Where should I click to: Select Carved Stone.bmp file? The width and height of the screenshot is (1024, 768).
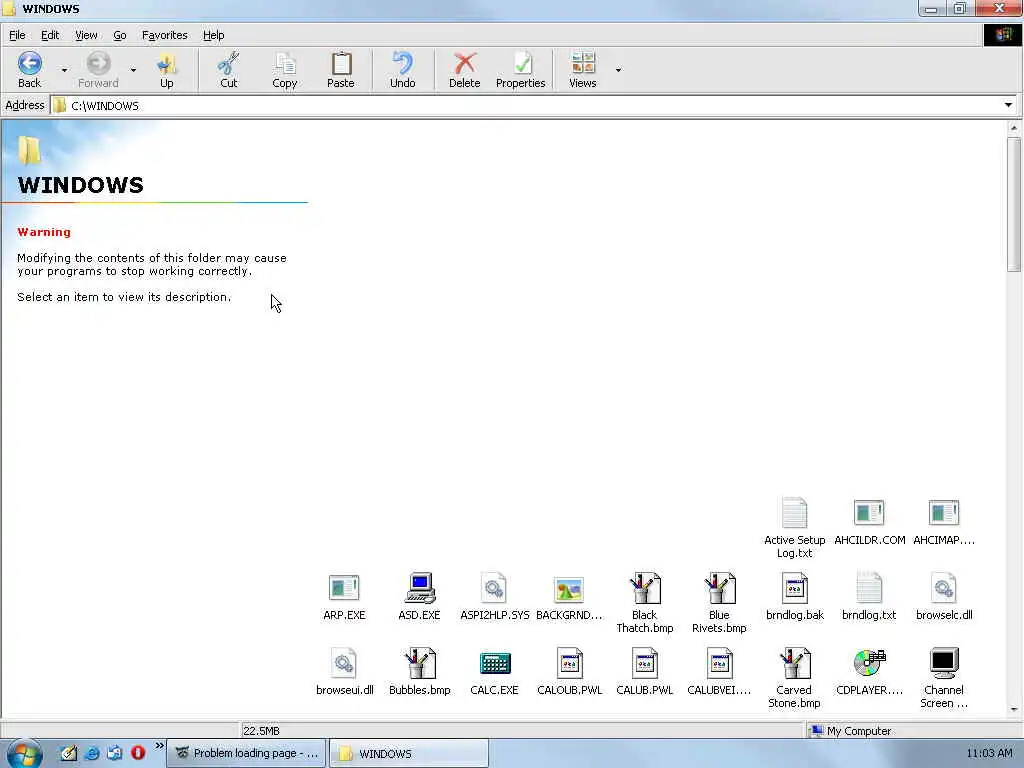coord(794,679)
